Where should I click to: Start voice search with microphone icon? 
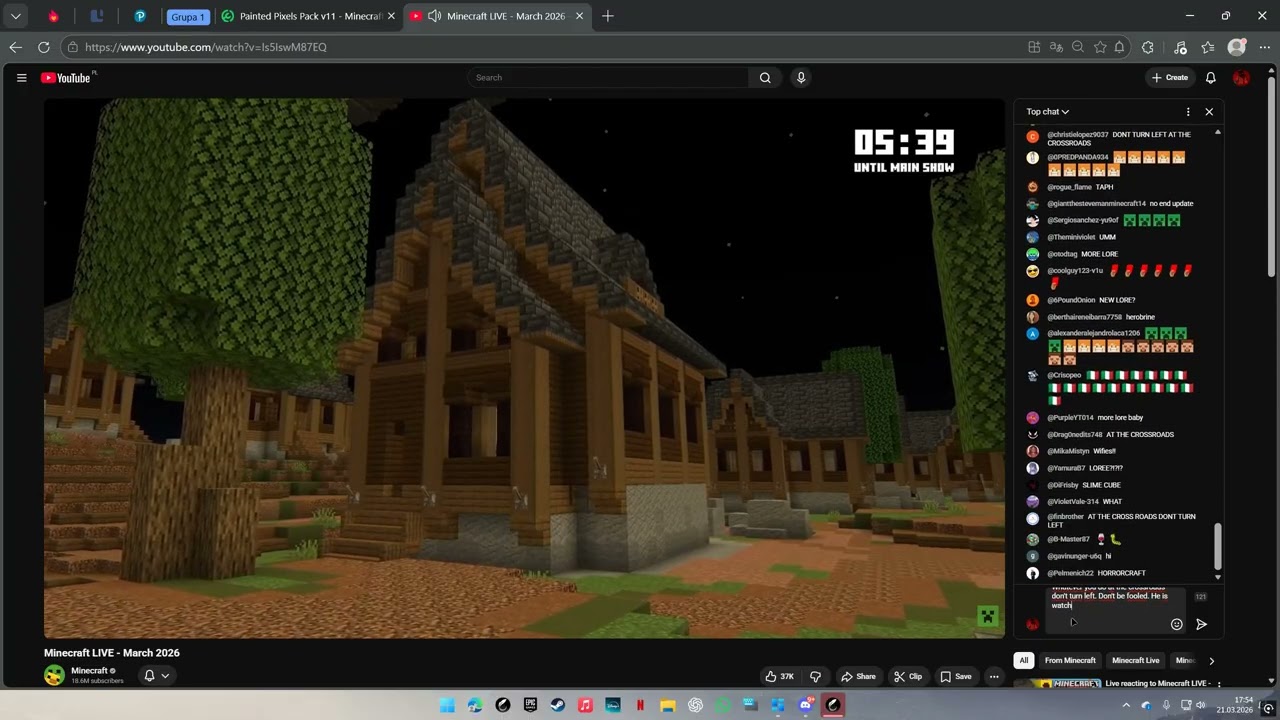coord(801,77)
